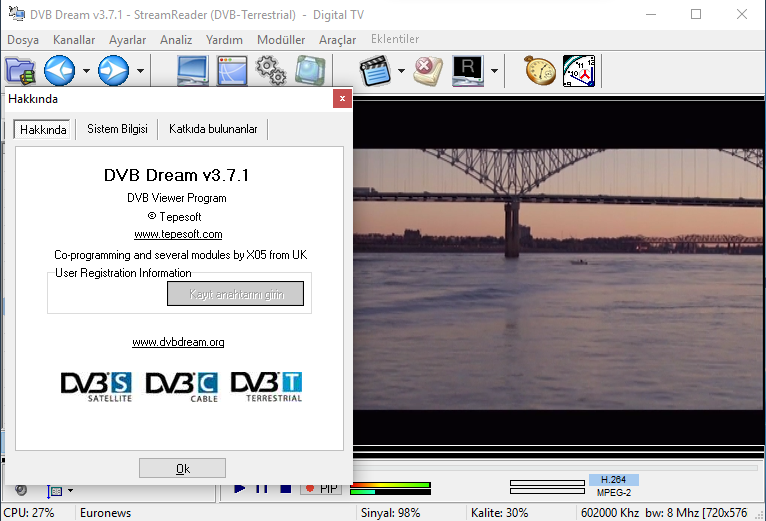766x521 pixels.
Task: Click the speaker volume icon at bottom left
Action: pyautogui.click(x=21, y=489)
